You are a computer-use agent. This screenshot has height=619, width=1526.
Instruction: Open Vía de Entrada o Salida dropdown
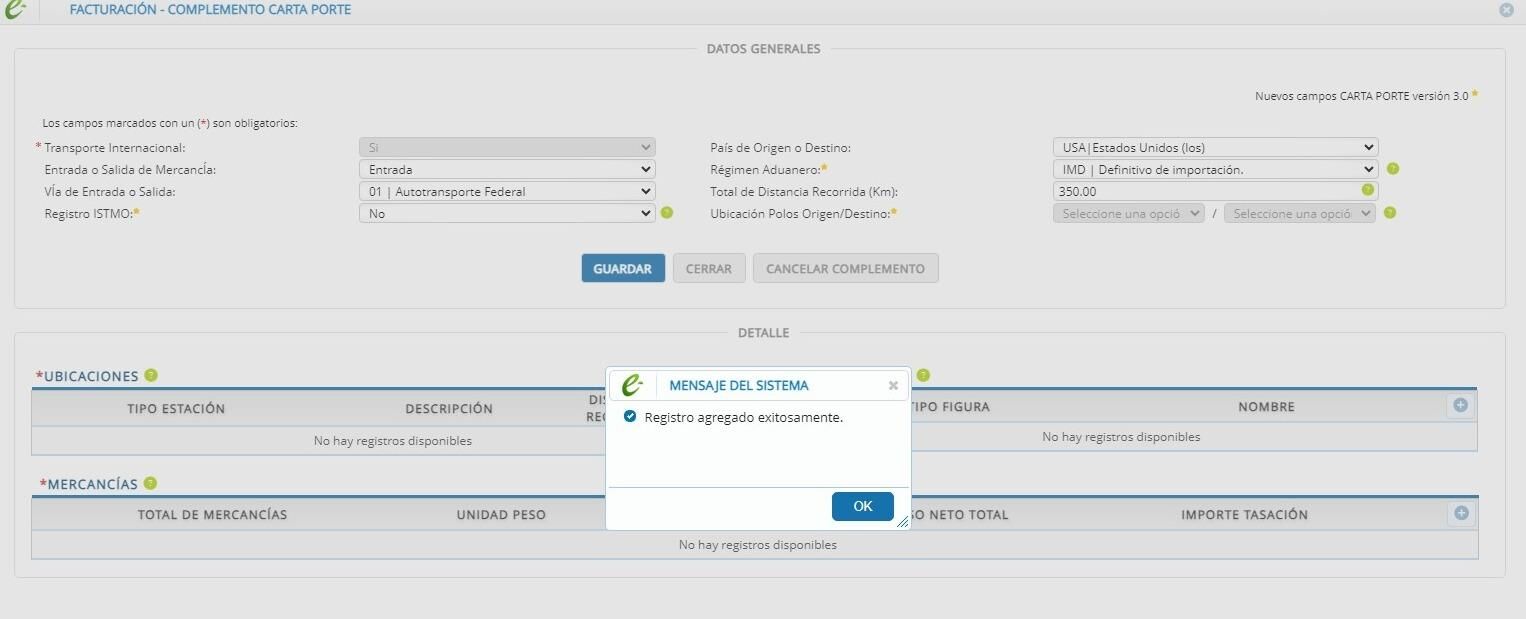point(507,191)
